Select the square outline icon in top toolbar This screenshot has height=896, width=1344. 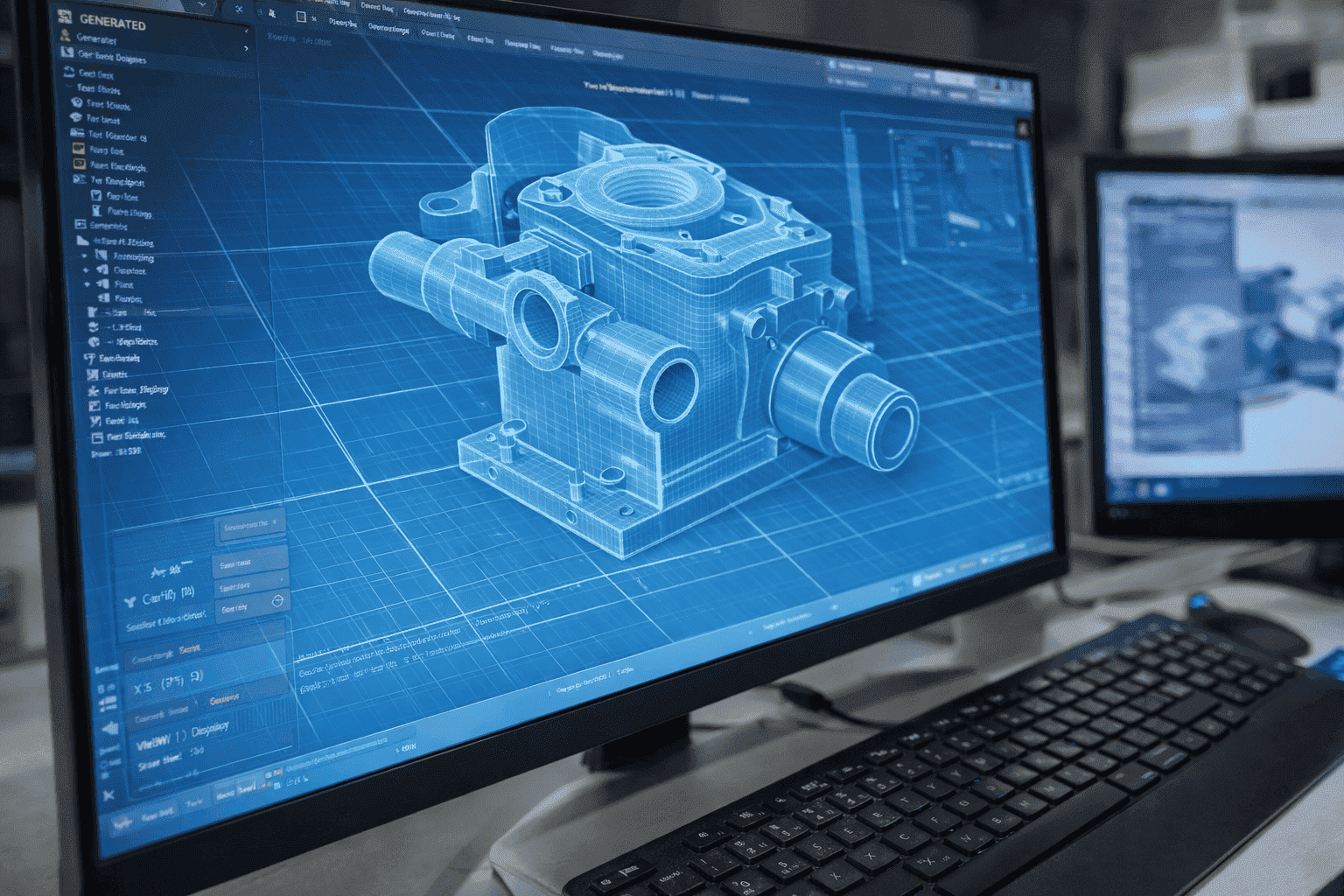(x=301, y=17)
